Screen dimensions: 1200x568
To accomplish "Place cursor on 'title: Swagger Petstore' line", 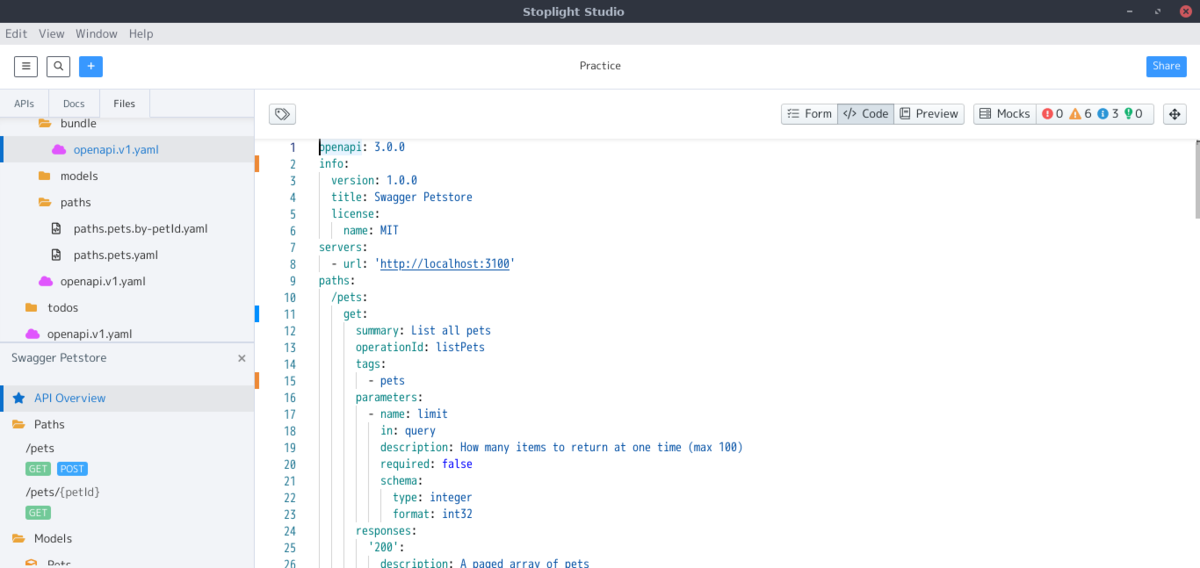I will click(x=402, y=197).
